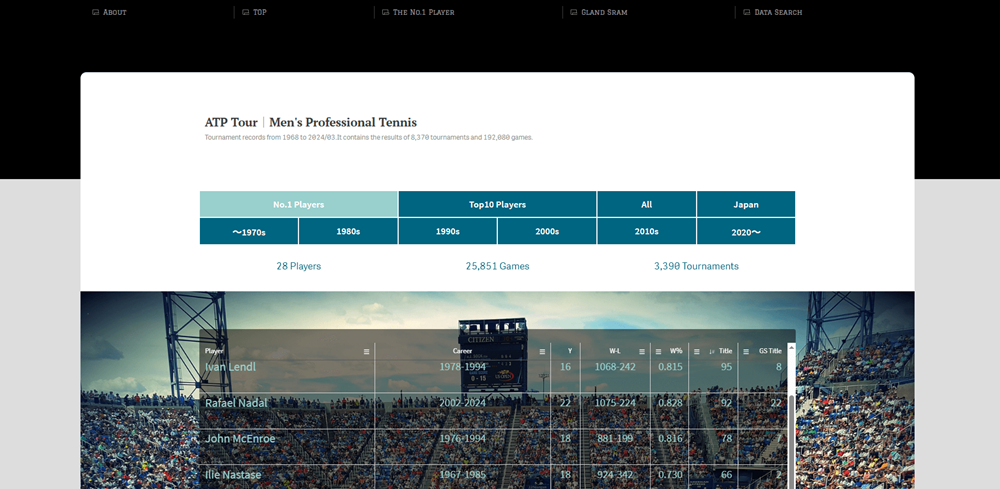
Task: Click the Rafael Nadal player row
Action: point(240,403)
